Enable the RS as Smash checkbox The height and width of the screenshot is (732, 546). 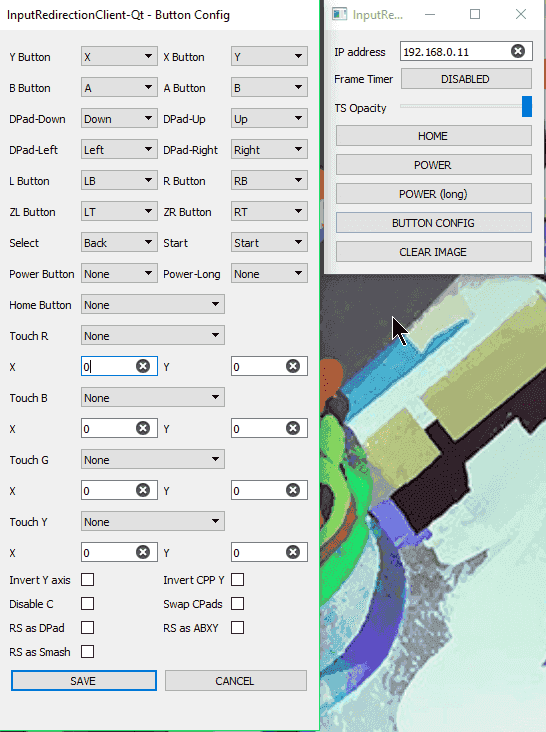tap(87, 652)
